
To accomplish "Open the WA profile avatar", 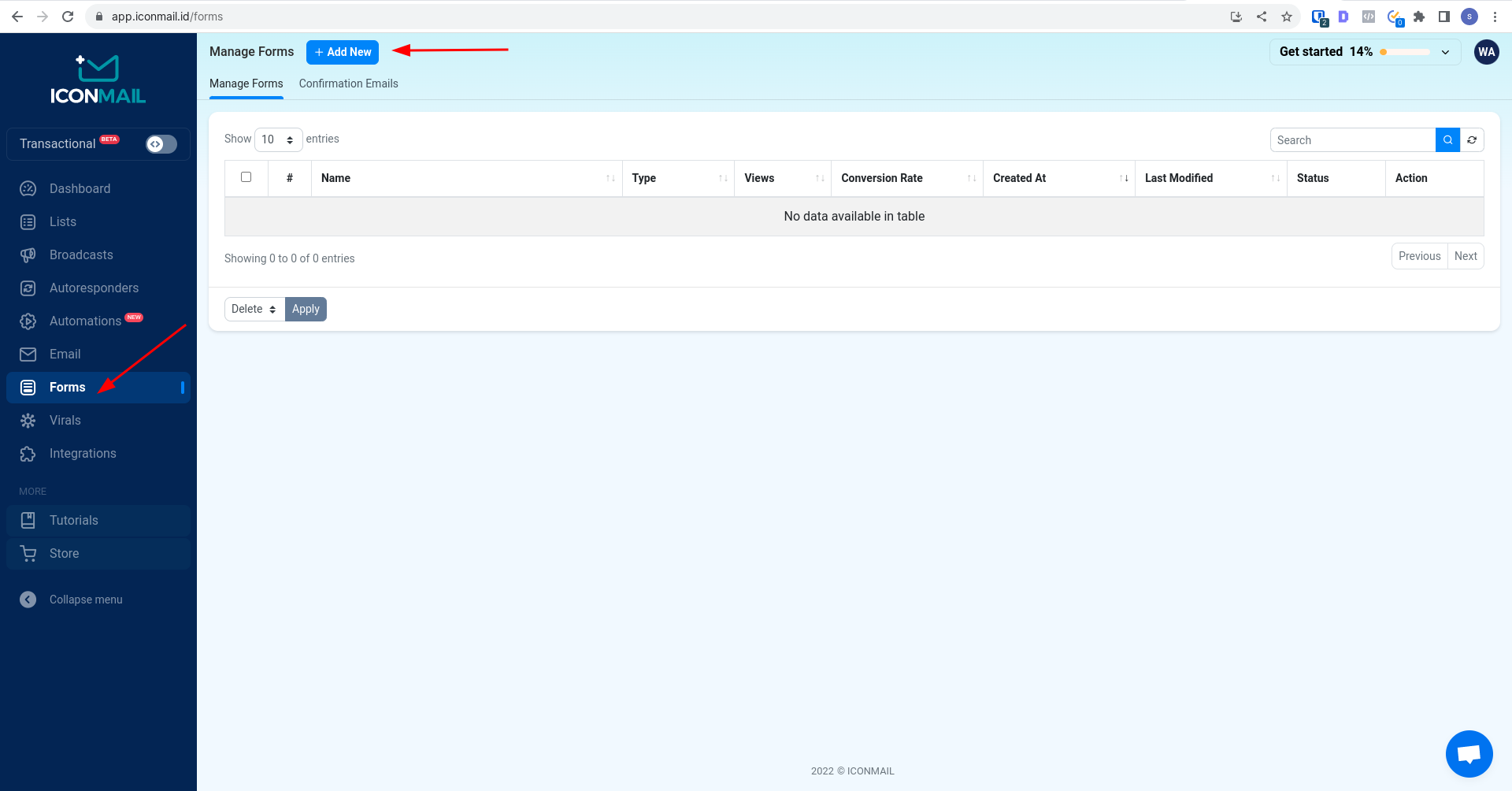I will click(x=1486, y=52).
